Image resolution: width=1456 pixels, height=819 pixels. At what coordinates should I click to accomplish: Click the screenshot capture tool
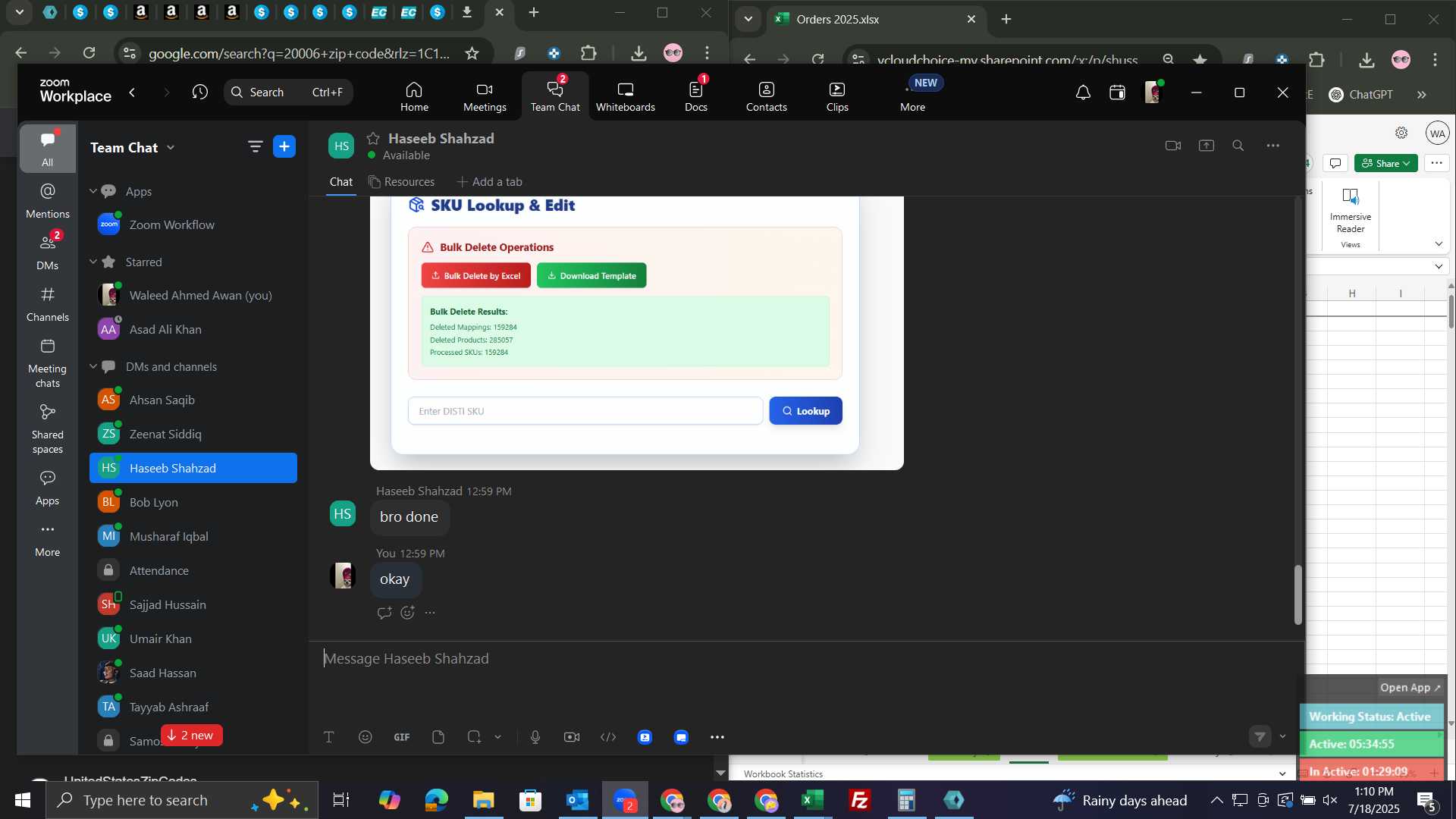(475, 737)
